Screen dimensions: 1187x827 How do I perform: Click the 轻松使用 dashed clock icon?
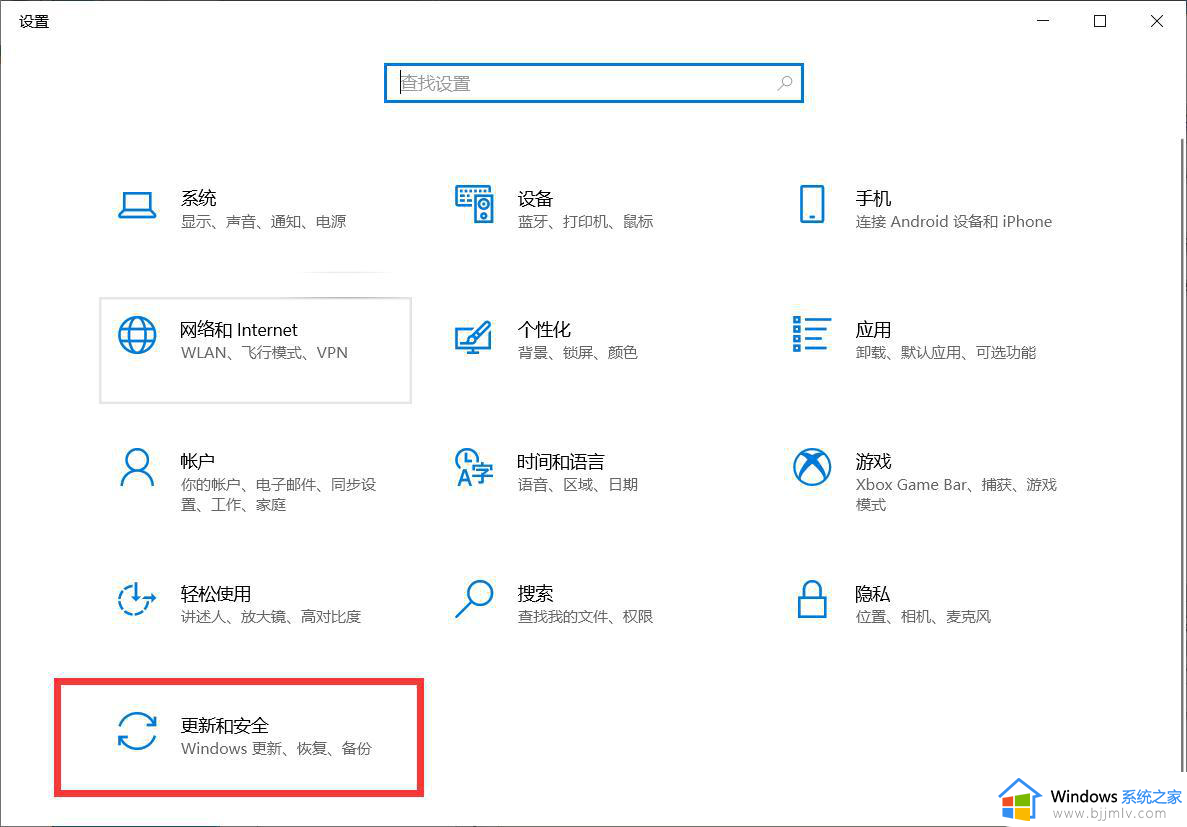point(136,598)
